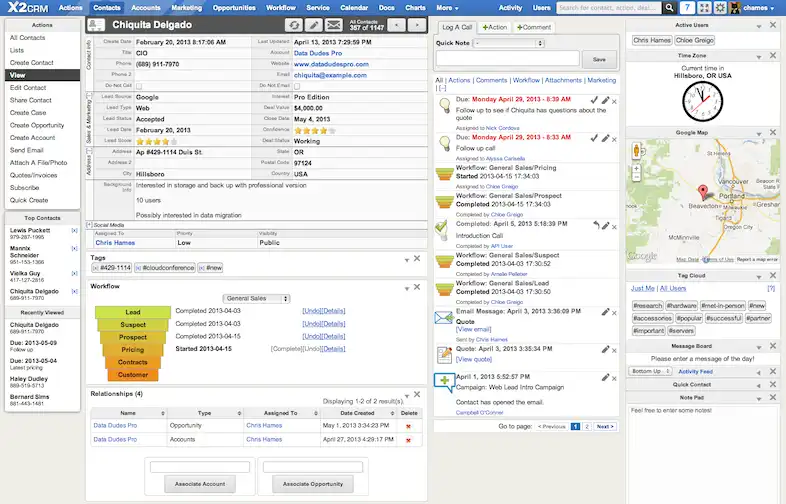Image resolution: width=786 pixels, height=504 pixels.
Task: Click the red location pin on the map
Action: tap(703, 191)
